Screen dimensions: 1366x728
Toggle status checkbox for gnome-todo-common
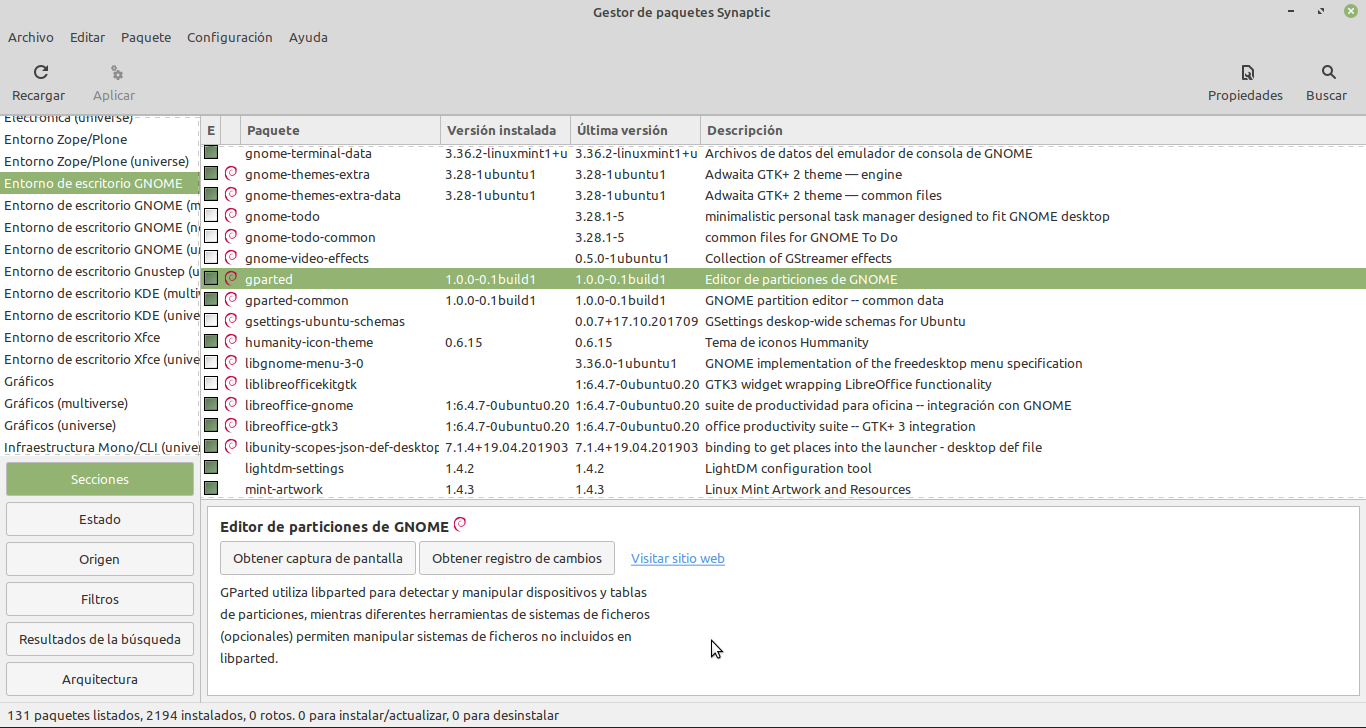[x=211, y=237]
